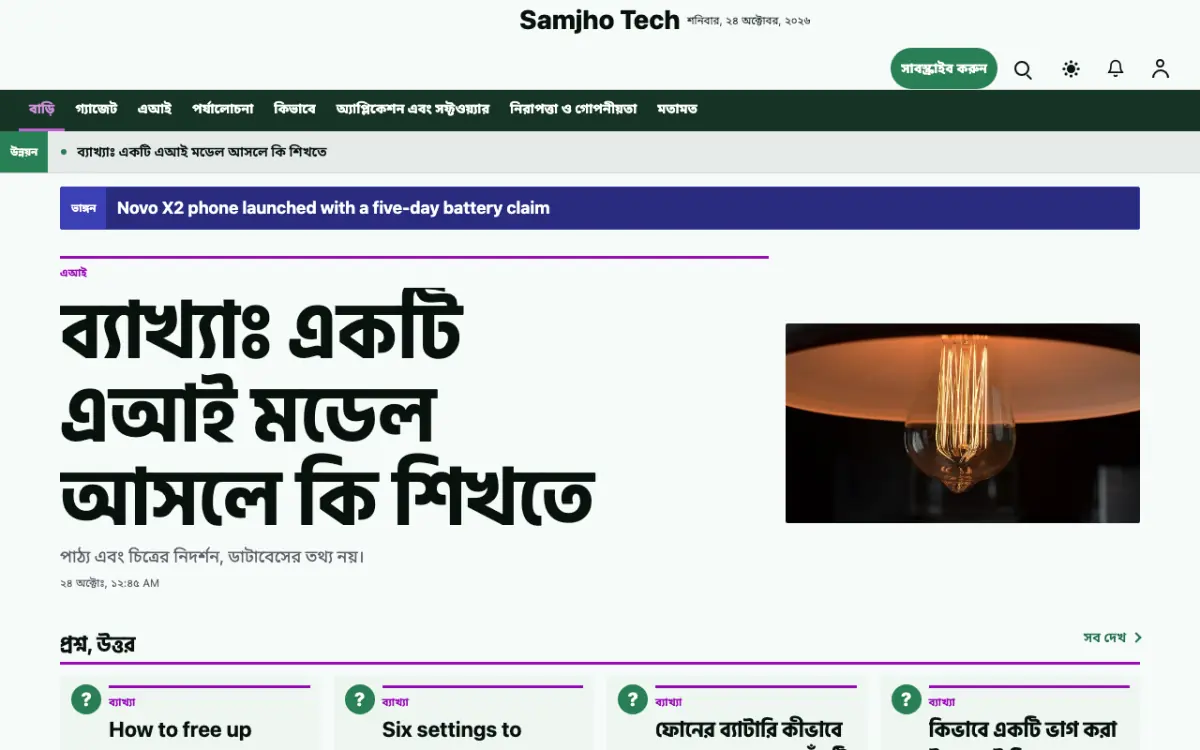This screenshot has height=750, width=1200.
Task: Click question mark icon beside ফোনের ব্যাটারি কীভাবে
Action: (x=632, y=699)
